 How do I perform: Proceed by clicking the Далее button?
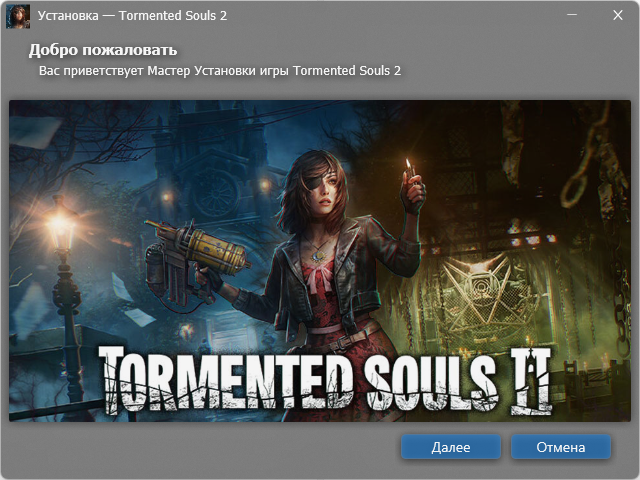(x=451, y=447)
